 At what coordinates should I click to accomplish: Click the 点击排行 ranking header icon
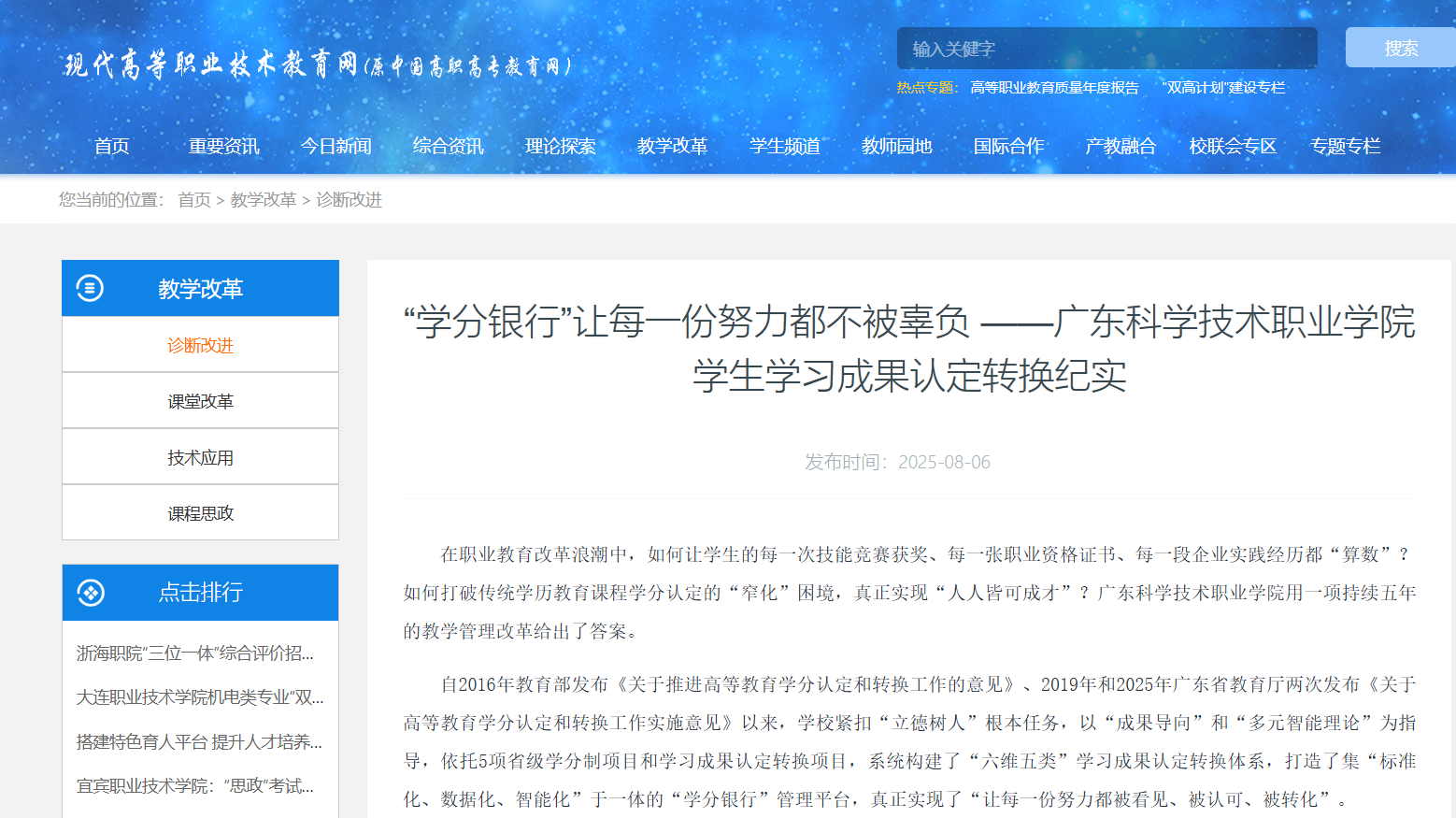[91, 593]
